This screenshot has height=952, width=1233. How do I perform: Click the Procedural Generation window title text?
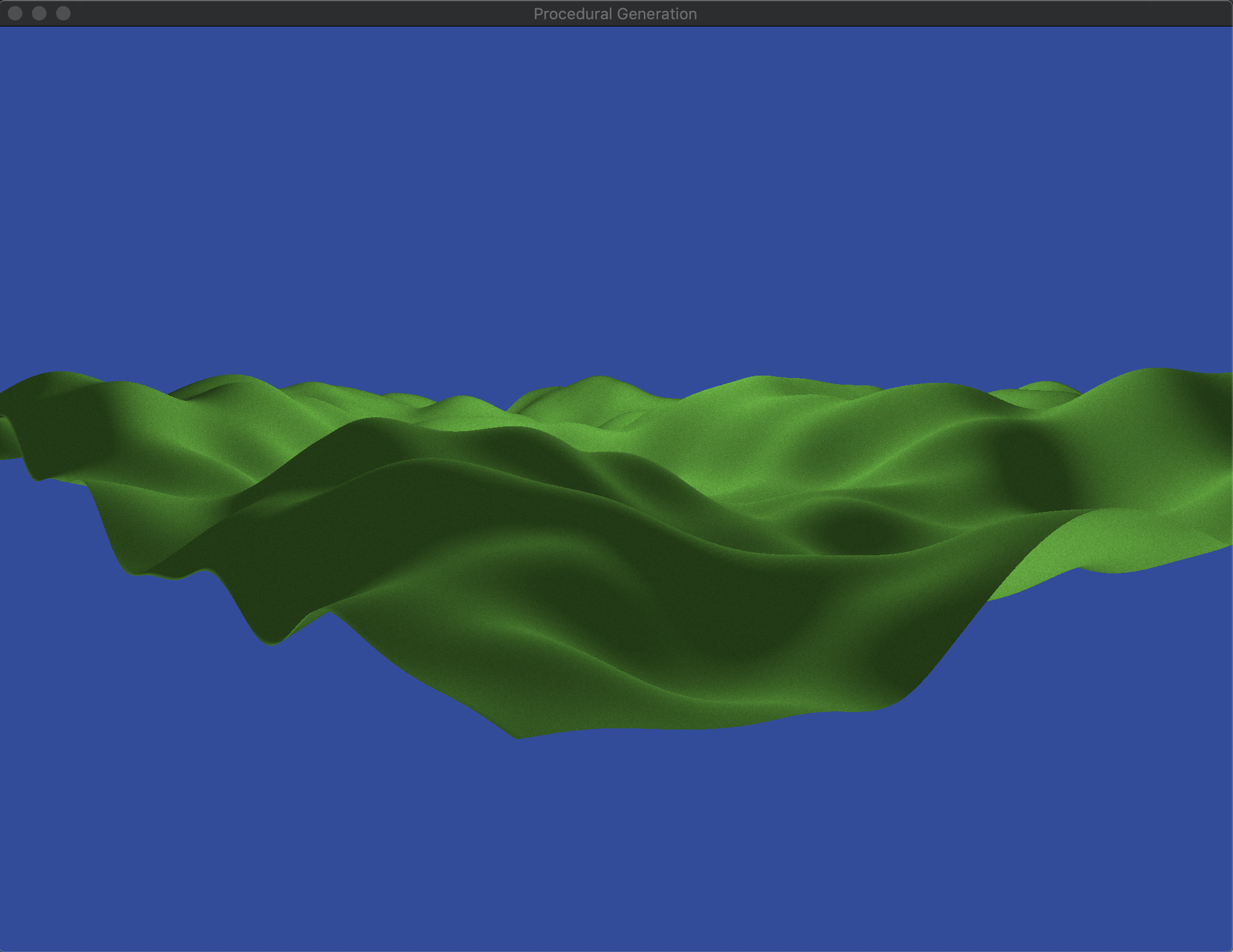[x=615, y=14]
